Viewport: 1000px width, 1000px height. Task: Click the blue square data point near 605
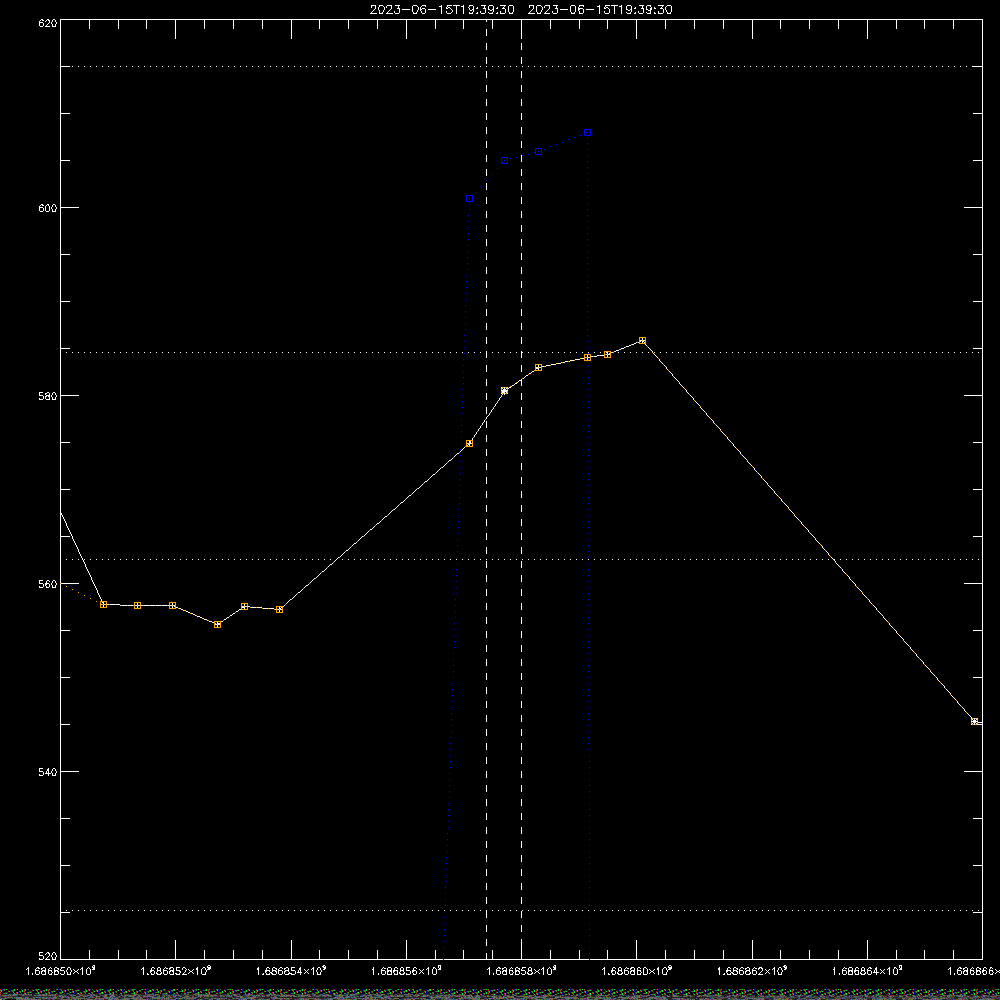504,161
